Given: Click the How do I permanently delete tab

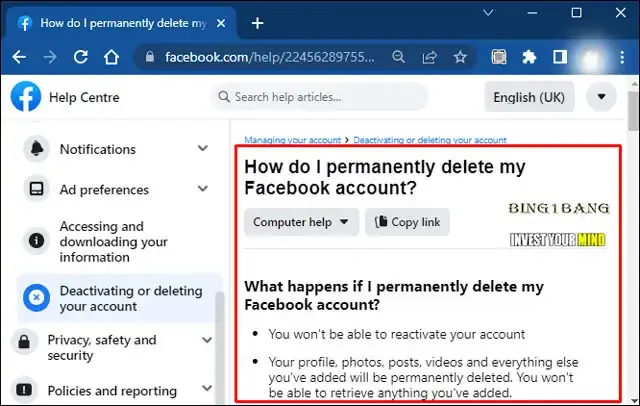Looking at the screenshot, I should pos(122,23).
